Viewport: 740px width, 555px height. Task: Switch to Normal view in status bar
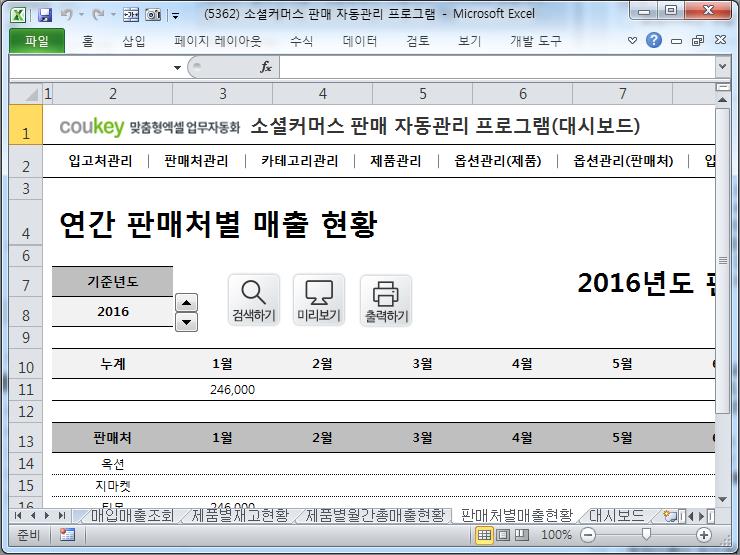pos(484,535)
